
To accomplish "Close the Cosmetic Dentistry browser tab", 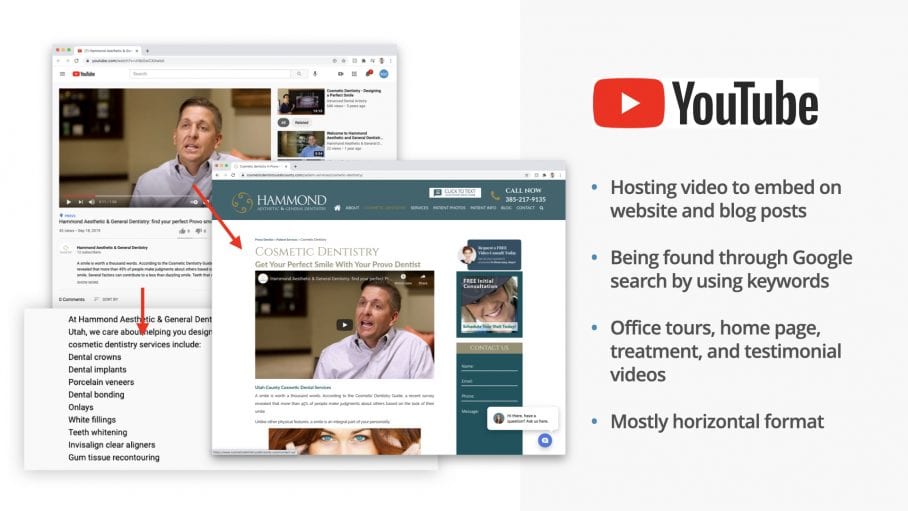I will point(288,166).
